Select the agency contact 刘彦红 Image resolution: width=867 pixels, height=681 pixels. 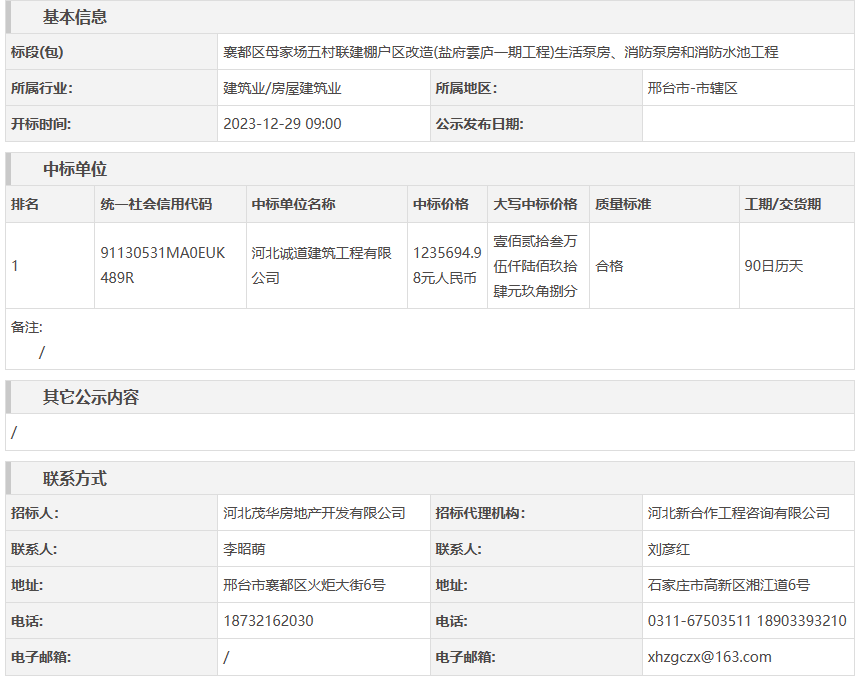[668, 549]
